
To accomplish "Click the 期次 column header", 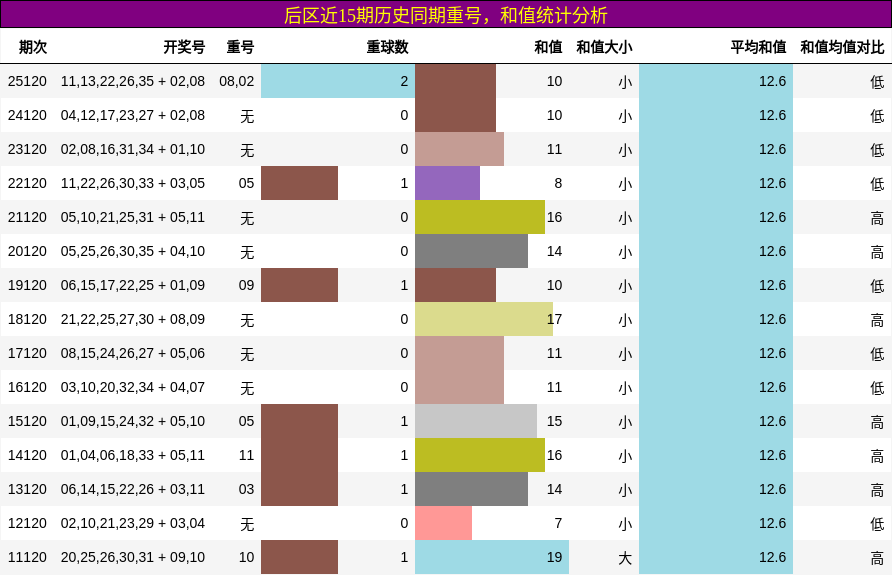I will [x=32, y=47].
